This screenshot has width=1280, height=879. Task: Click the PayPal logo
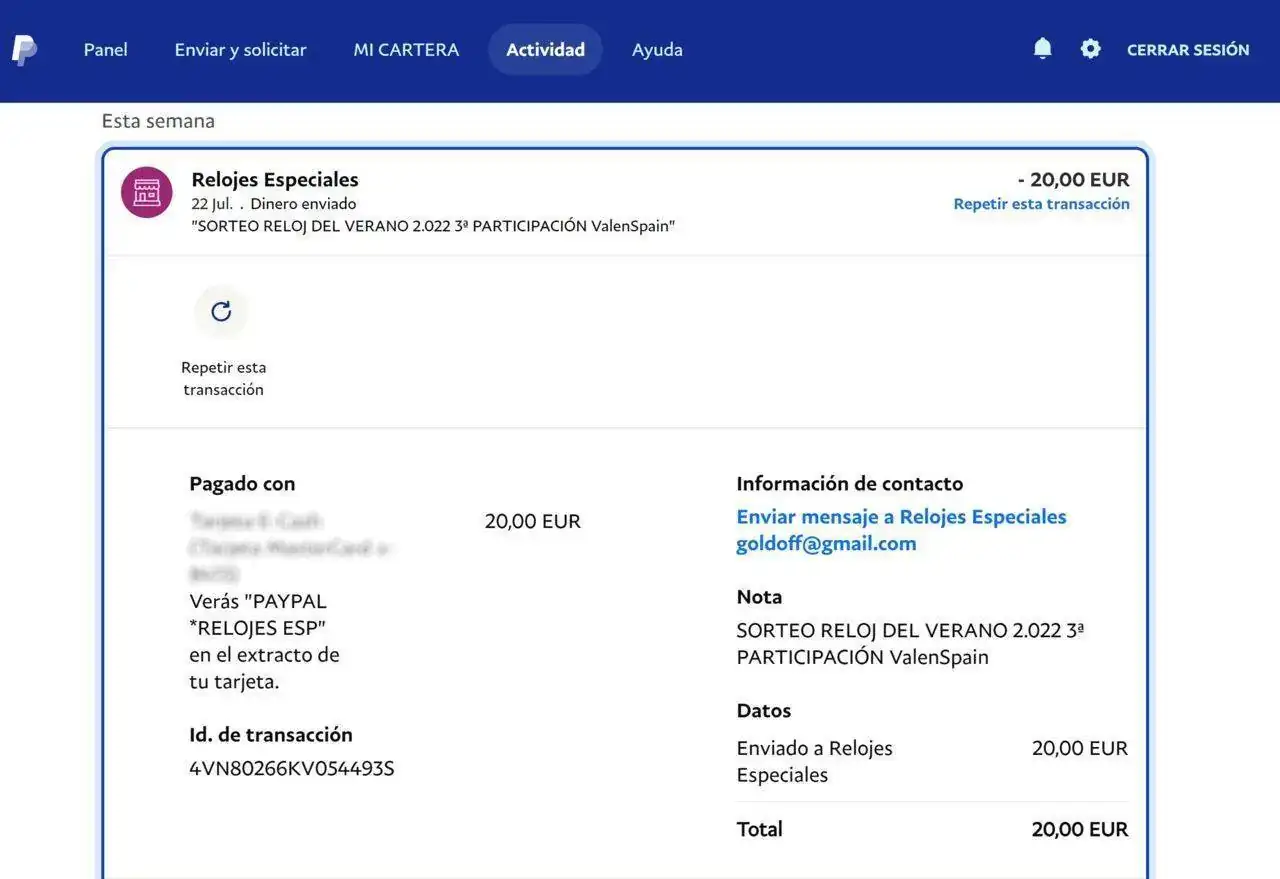(x=24, y=49)
